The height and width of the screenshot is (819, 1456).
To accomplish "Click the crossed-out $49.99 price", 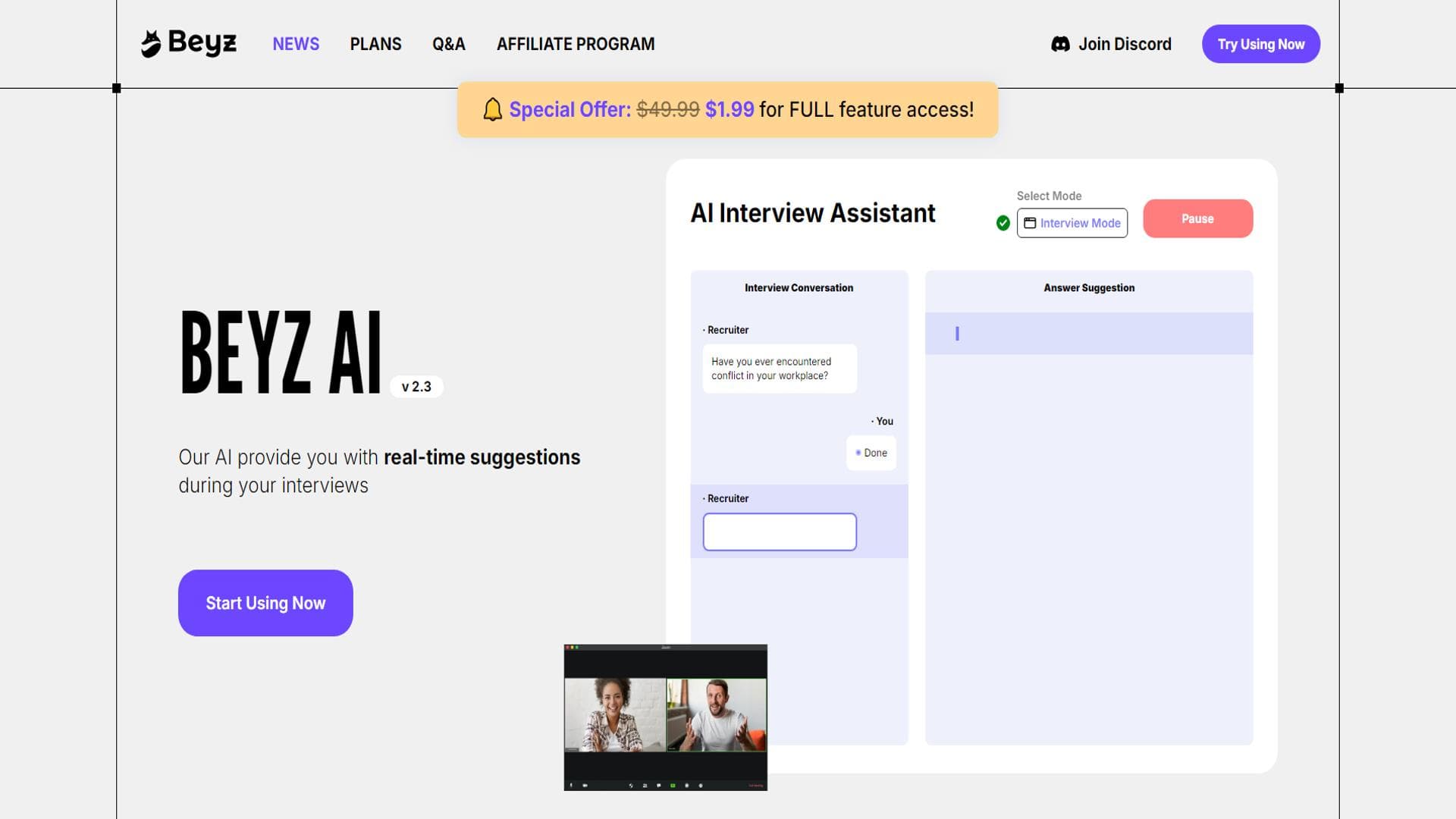I will [x=668, y=110].
